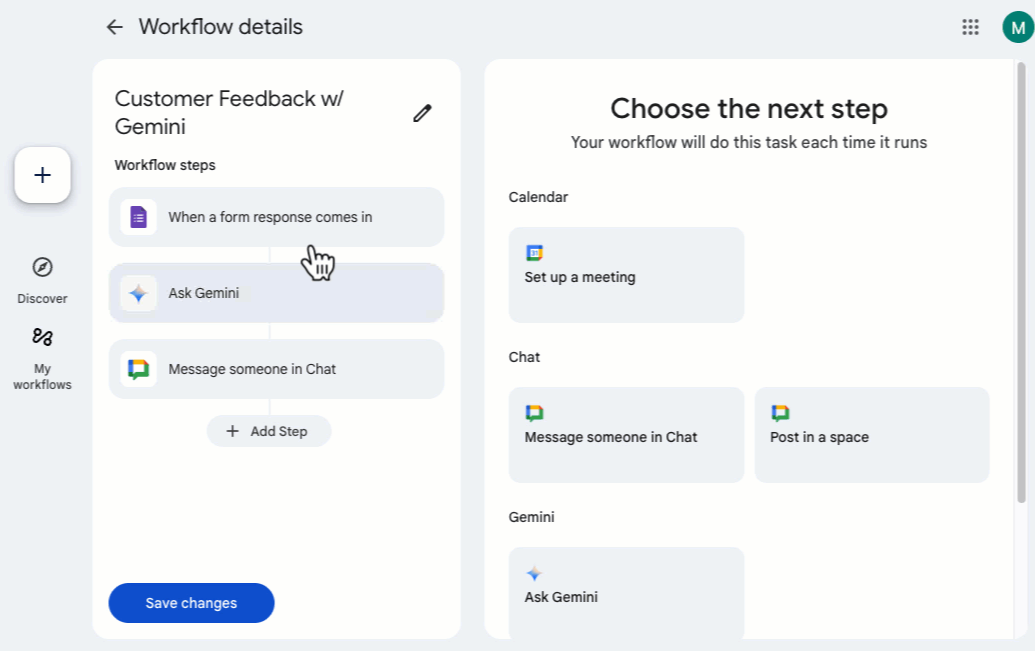Select Message someone in Chat from the Chat section
This screenshot has width=1035, height=651.
[x=626, y=435]
